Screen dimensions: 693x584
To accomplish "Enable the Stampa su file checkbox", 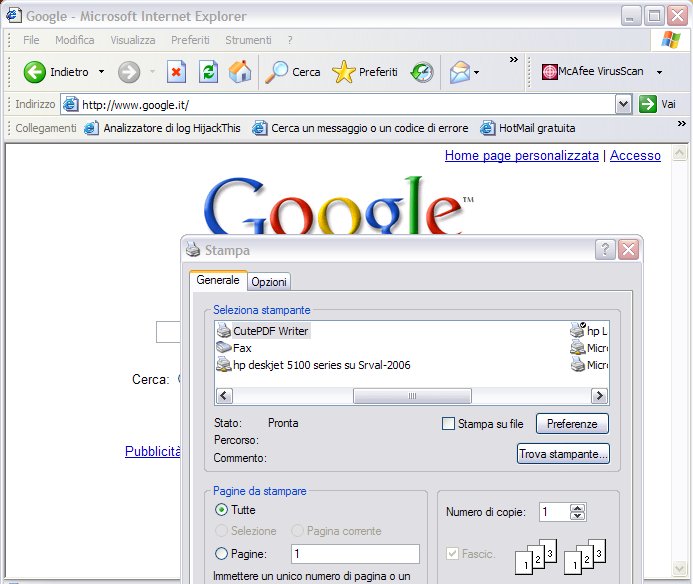I will click(448, 424).
